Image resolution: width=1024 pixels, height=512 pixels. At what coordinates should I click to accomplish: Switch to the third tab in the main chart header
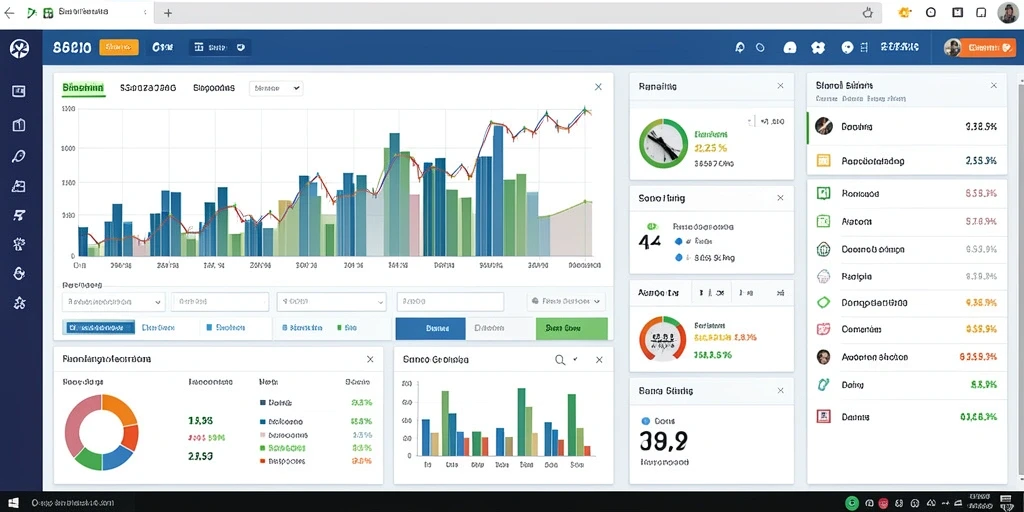214,88
